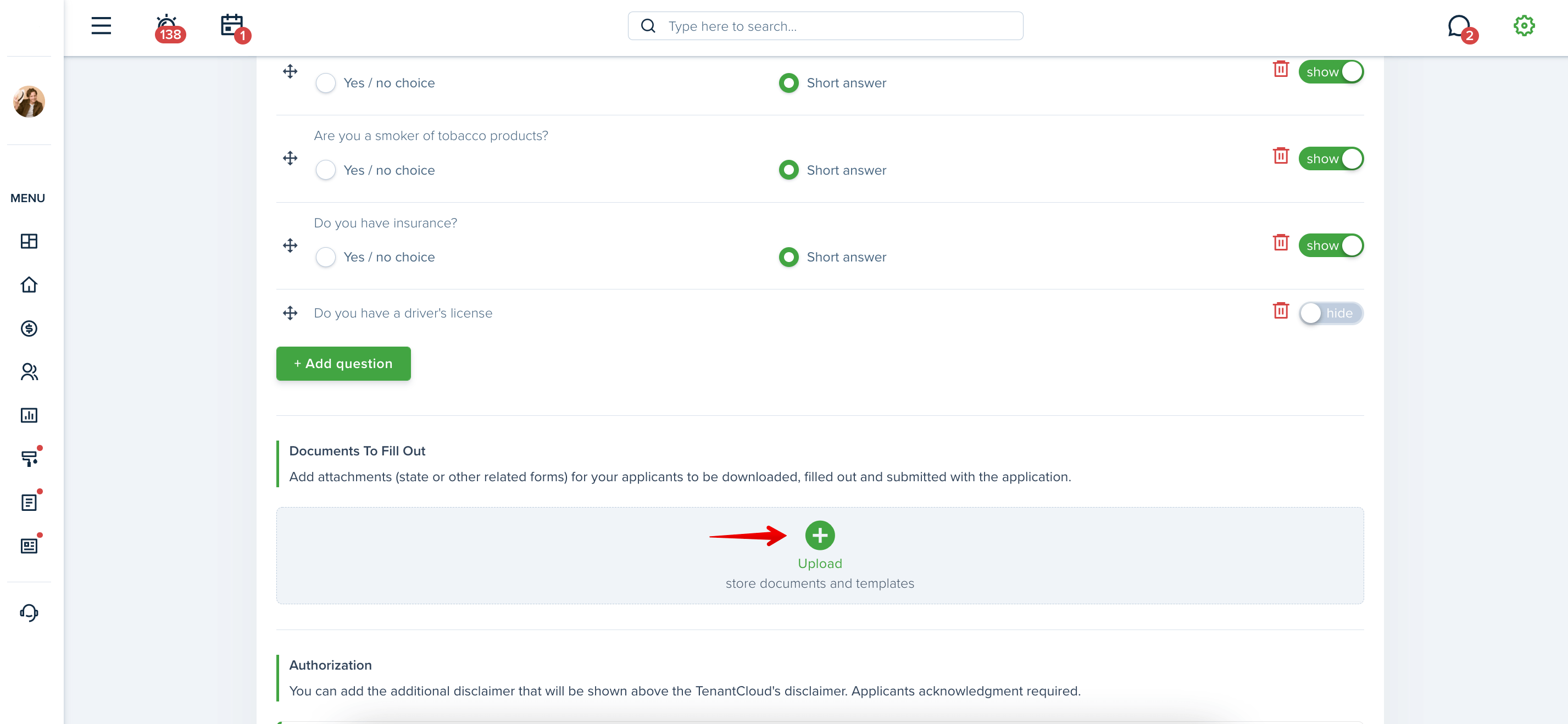Select 'Yes / no choice' for smoker question
This screenshot has width=1568, height=724.
(x=326, y=170)
